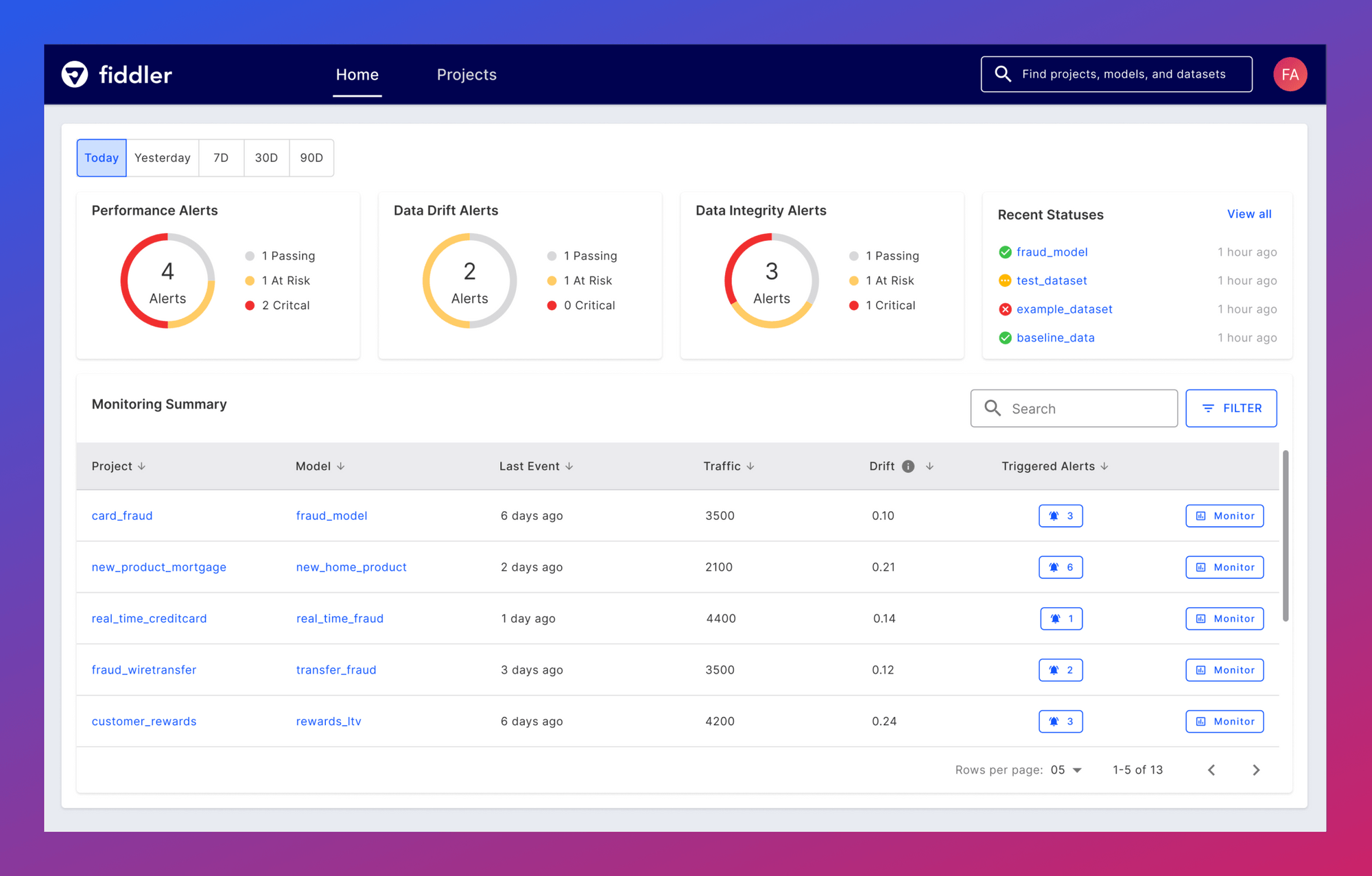Click the yellow Data Drift Alerts donut chart
Screen dimensions: 1372x876
pos(469,280)
